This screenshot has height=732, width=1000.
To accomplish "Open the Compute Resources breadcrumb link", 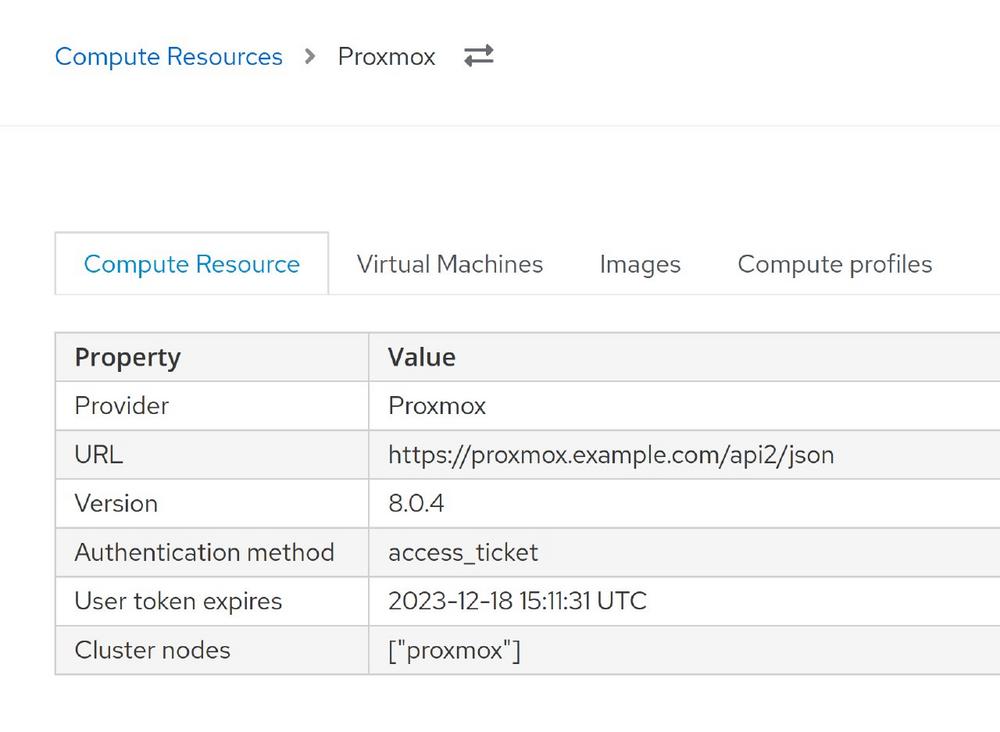I will (168, 57).
